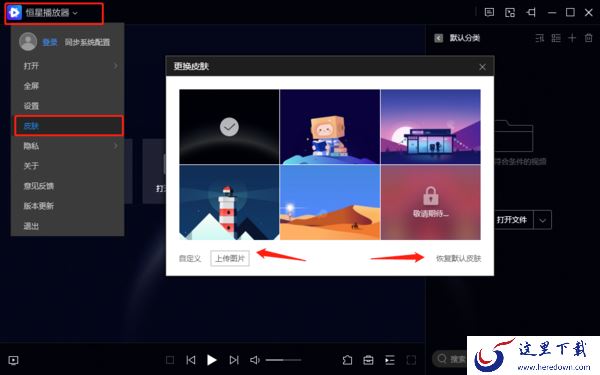Click the playlist delete trash icon

(x=589, y=38)
